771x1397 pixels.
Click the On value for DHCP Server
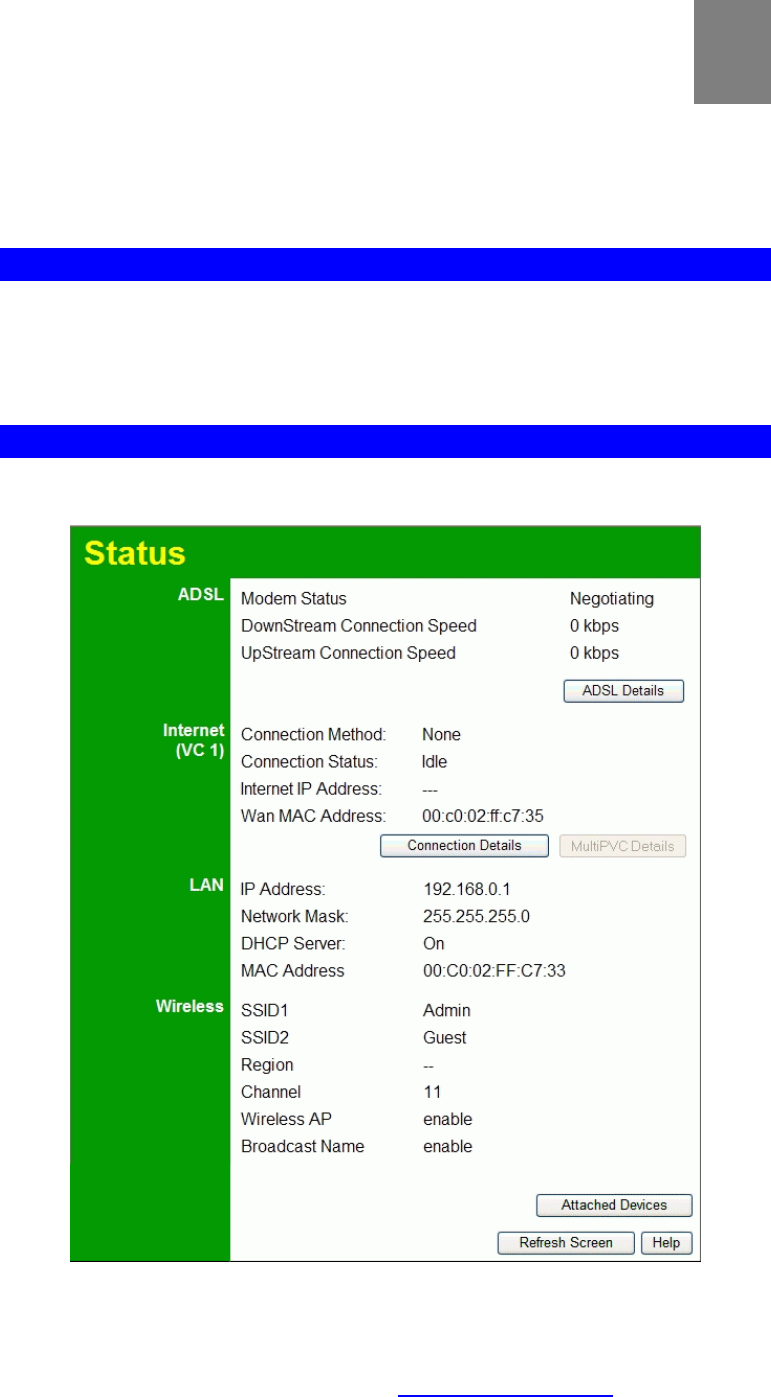(x=434, y=943)
